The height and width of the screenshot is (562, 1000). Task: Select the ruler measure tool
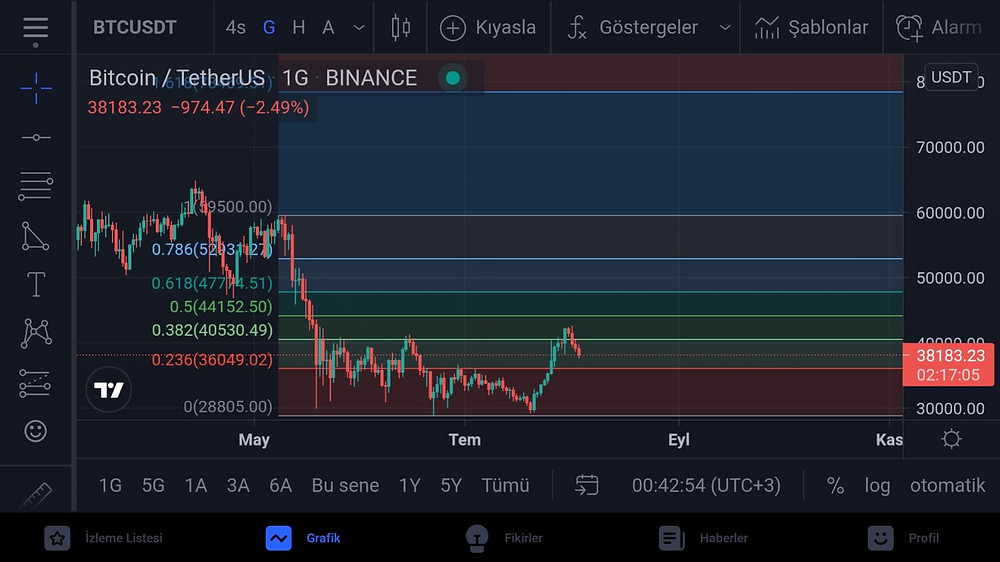point(36,495)
